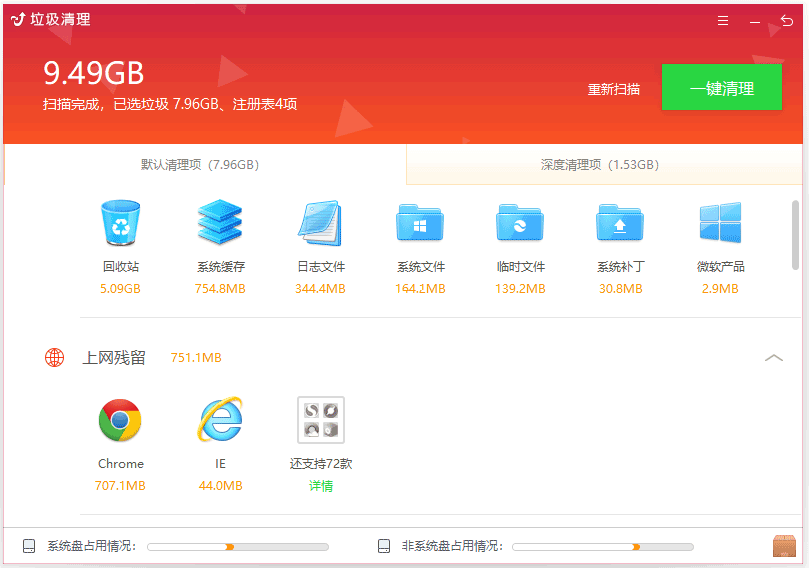The image size is (809, 568).
Task: Click the 上网残留 section heading
Action: point(114,358)
